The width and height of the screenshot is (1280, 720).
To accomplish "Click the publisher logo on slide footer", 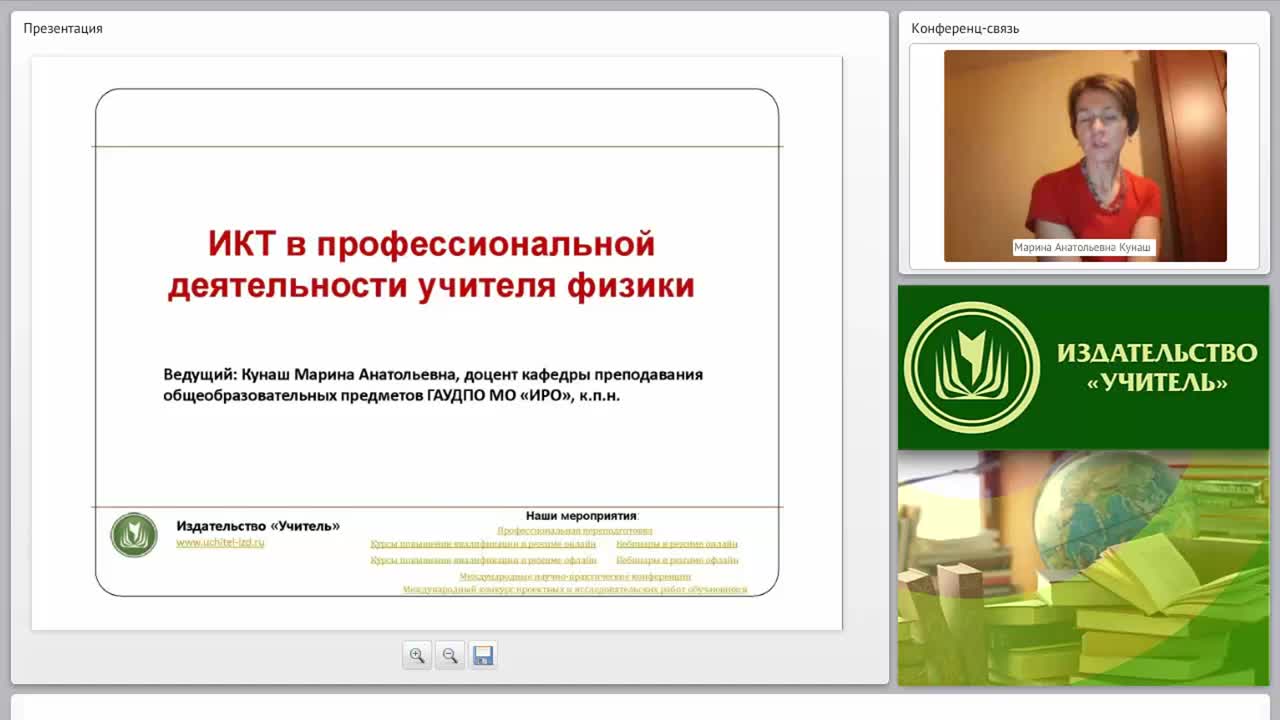I will click(x=134, y=535).
